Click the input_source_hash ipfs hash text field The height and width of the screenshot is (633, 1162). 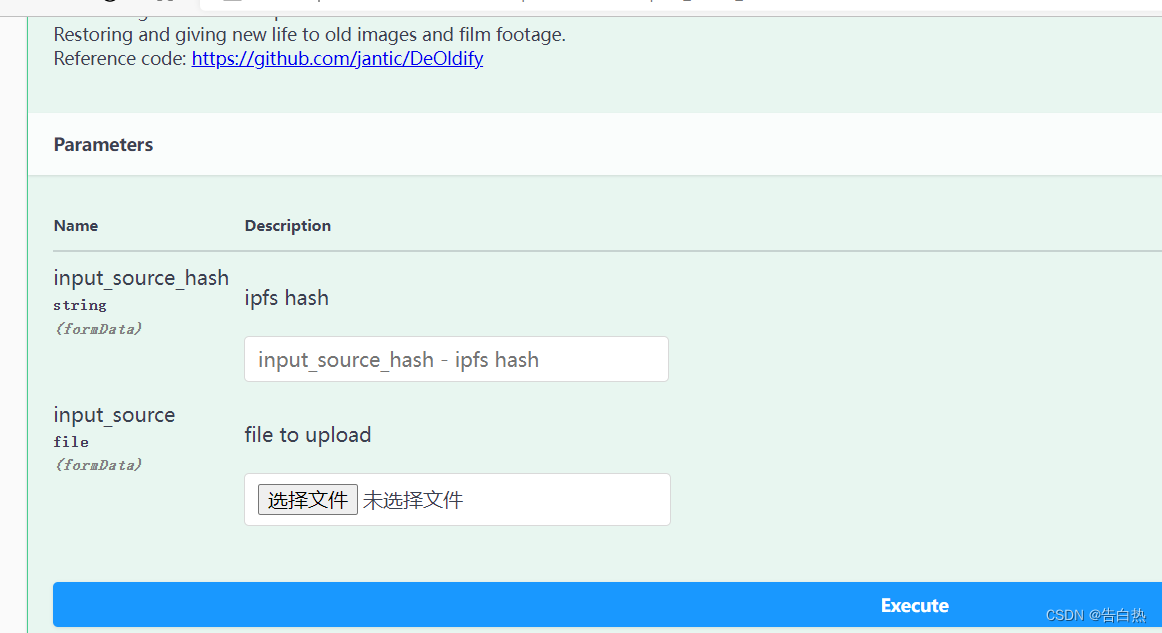456,359
